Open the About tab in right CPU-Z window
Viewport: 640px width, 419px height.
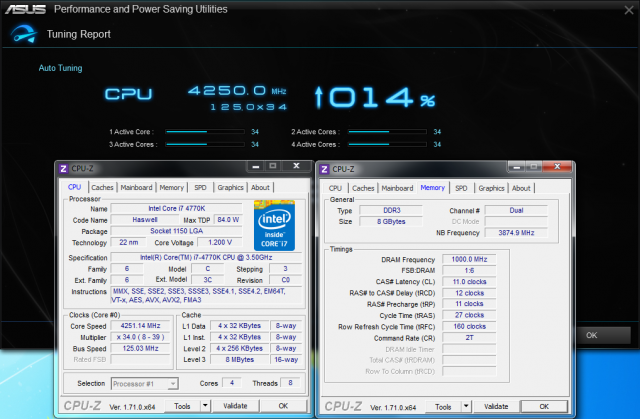click(x=521, y=188)
